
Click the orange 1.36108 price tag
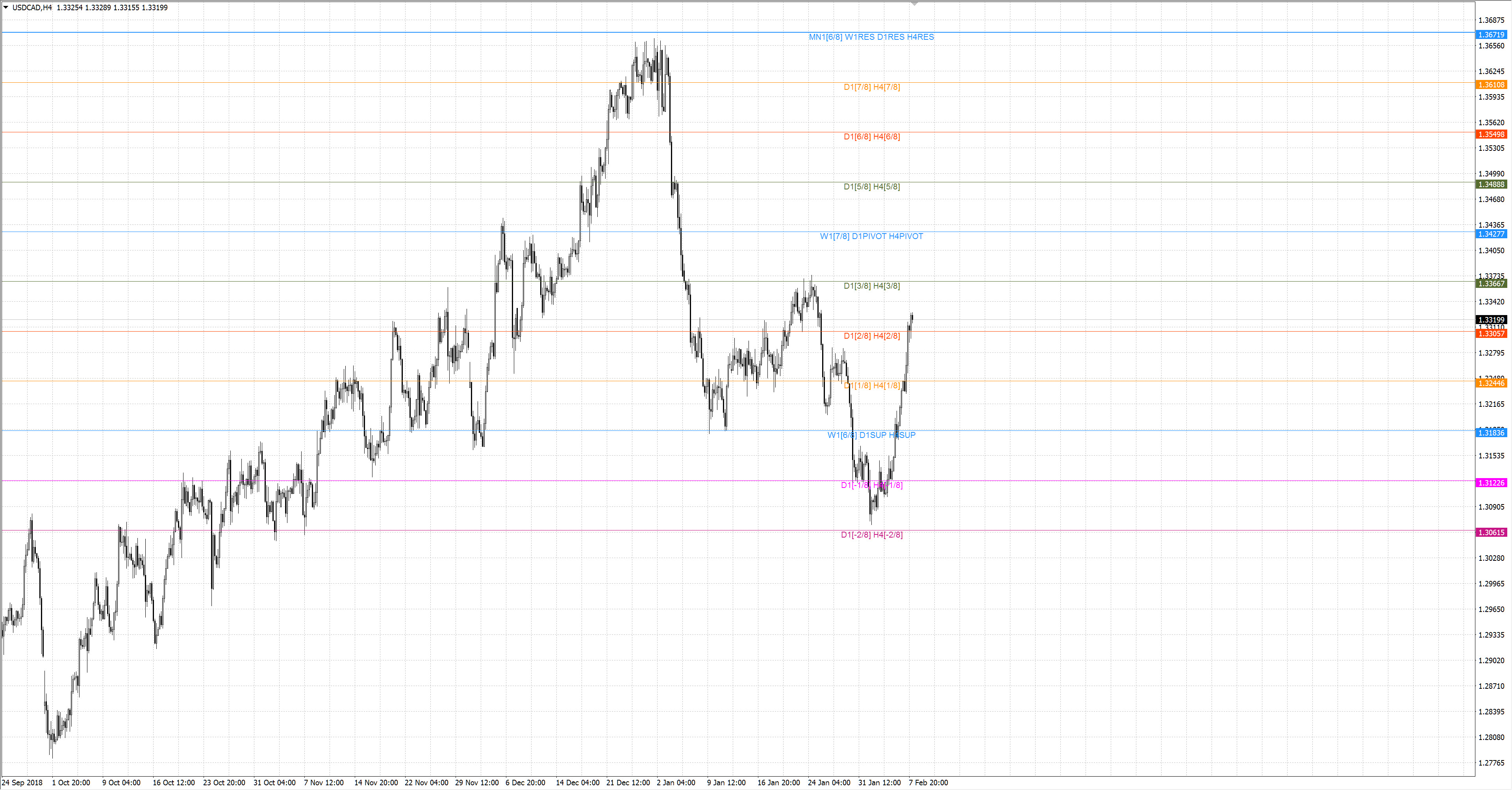1491,85
